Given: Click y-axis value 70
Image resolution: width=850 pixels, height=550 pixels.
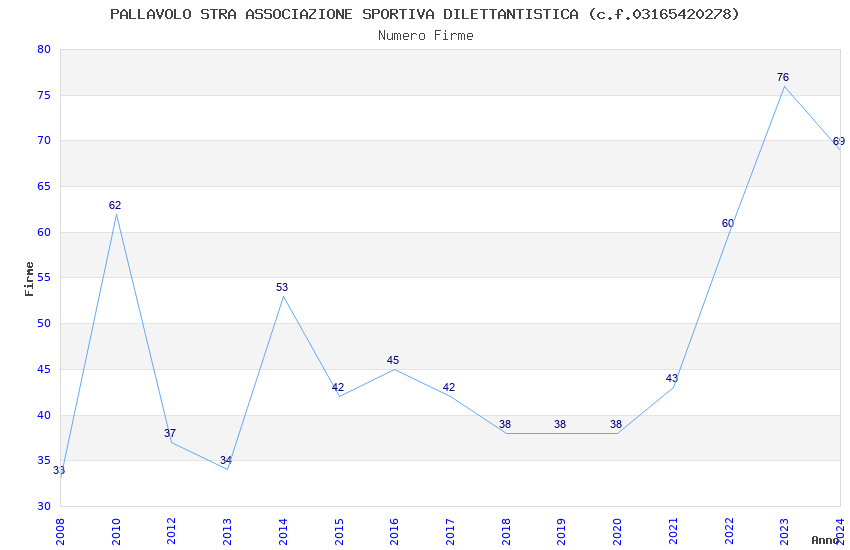Looking at the screenshot, I should 44,140.
